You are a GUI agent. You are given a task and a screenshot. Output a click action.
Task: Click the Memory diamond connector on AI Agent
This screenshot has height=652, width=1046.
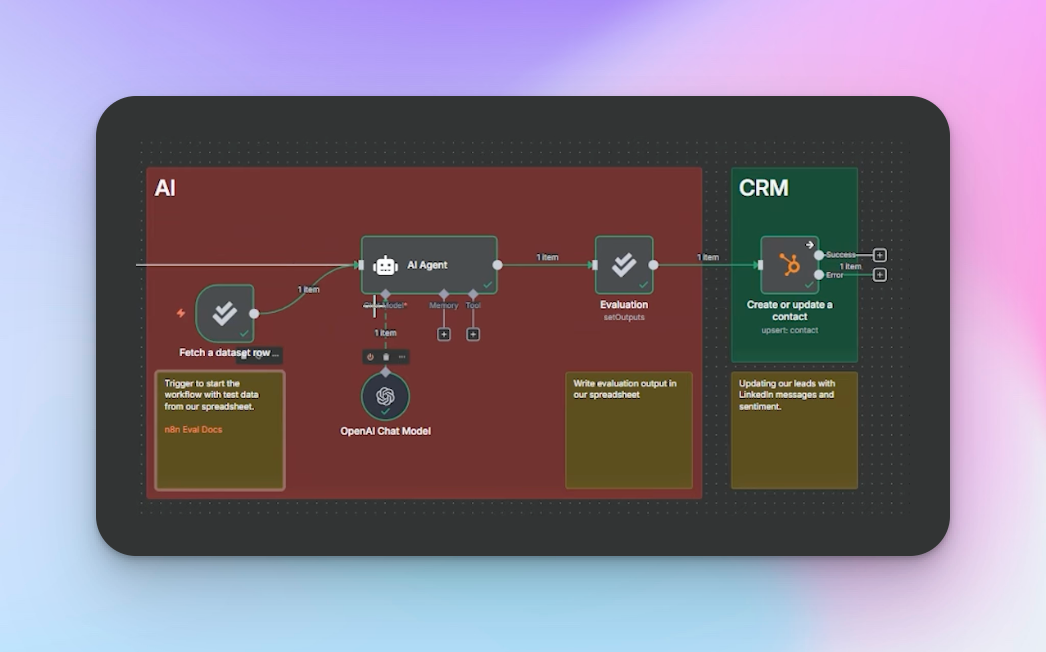(444, 294)
